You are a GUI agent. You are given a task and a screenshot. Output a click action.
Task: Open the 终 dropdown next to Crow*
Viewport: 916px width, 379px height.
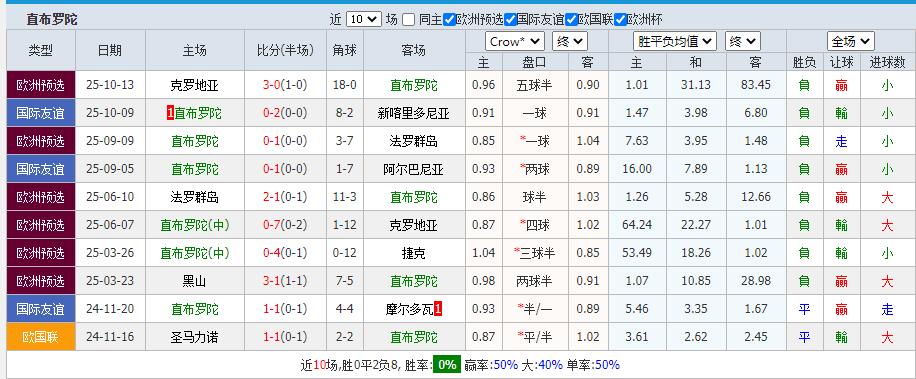coord(570,41)
